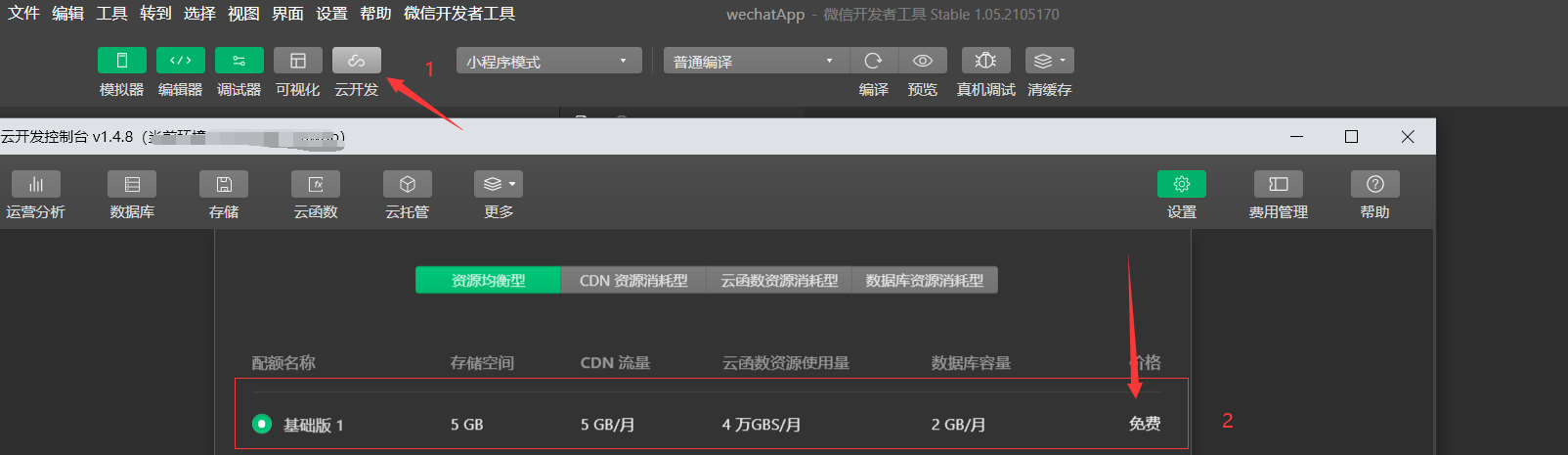Toggle the 编辑器 editor panel icon
Screen dimensions: 1568x455
tap(181, 61)
